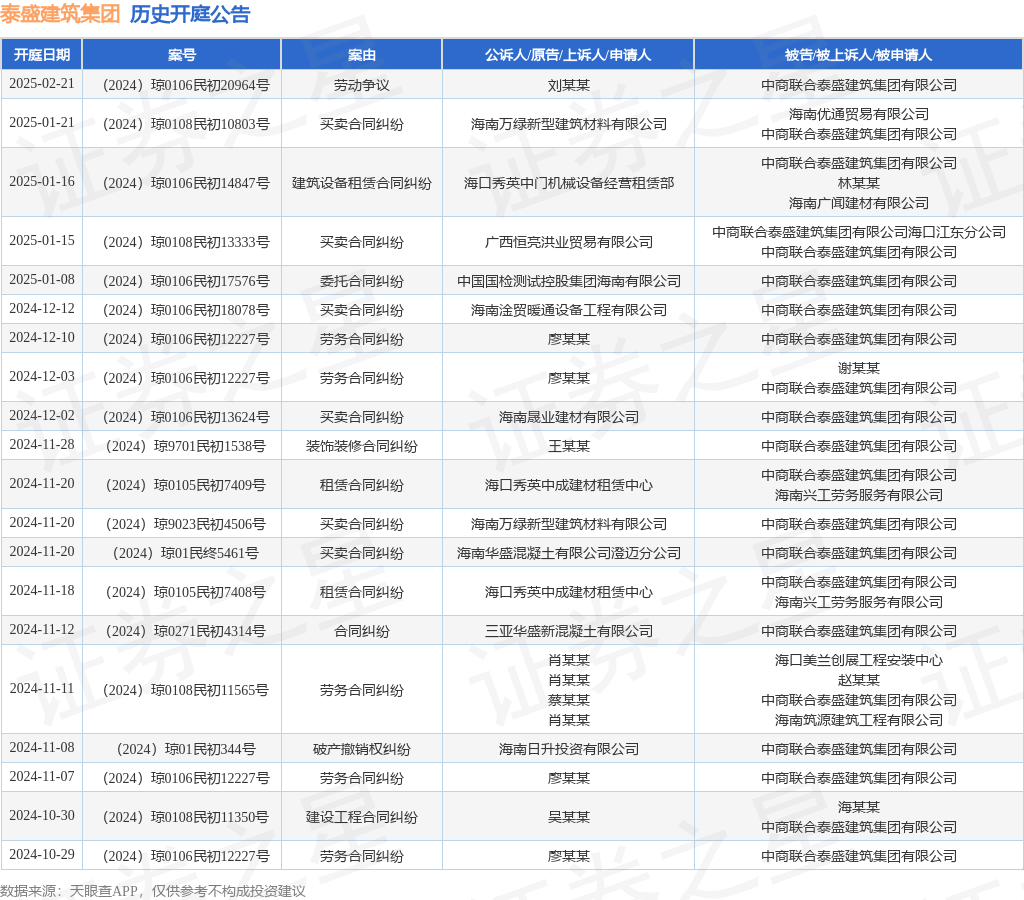Click the date 2024-12-02
Viewport: 1024px width, 900px height.
click(x=42, y=415)
